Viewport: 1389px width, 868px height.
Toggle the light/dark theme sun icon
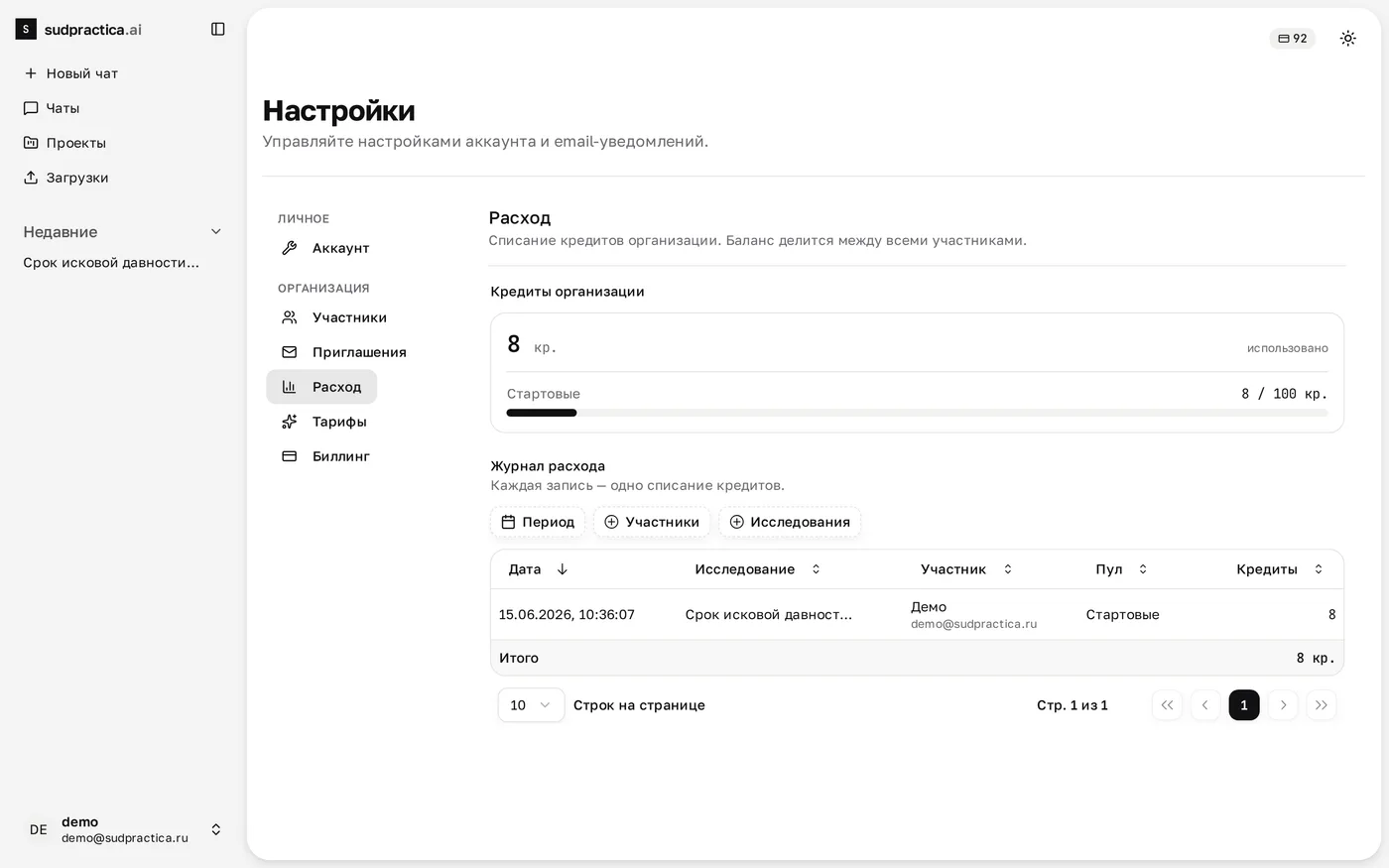click(1347, 39)
